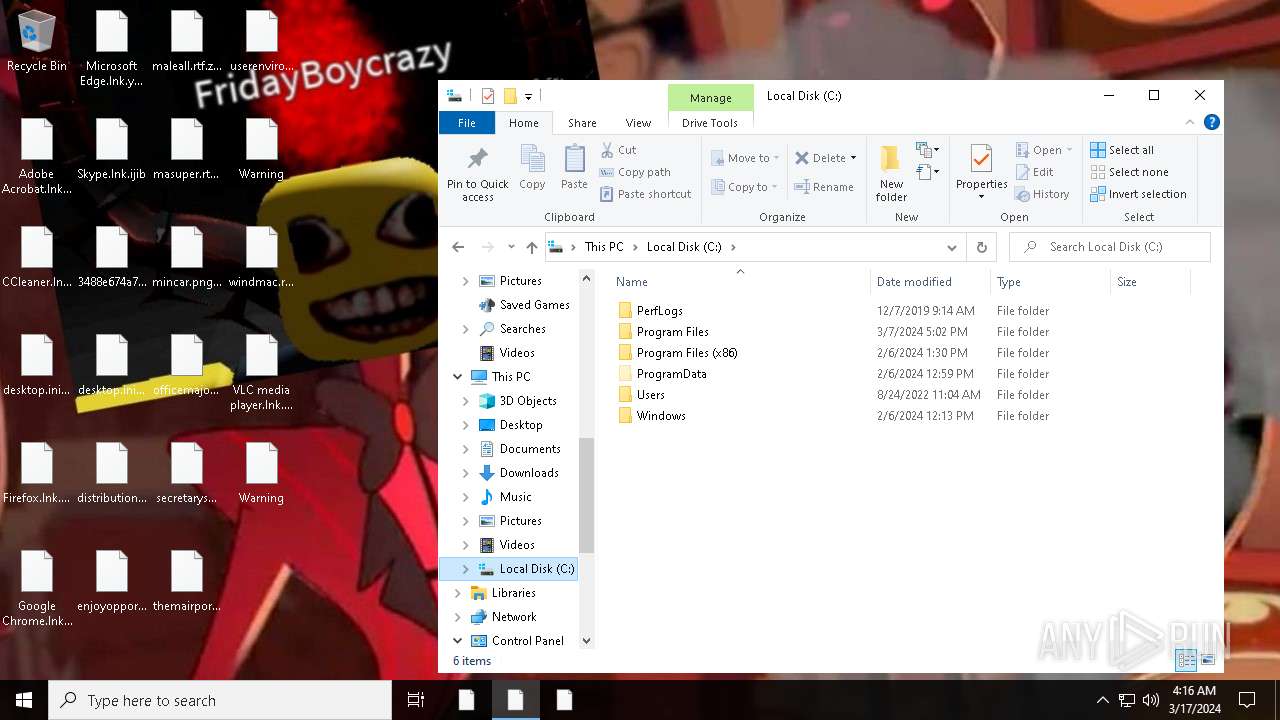Open the Easy access dropdown icon
This screenshot has width=1280, height=720.
point(927,172)
